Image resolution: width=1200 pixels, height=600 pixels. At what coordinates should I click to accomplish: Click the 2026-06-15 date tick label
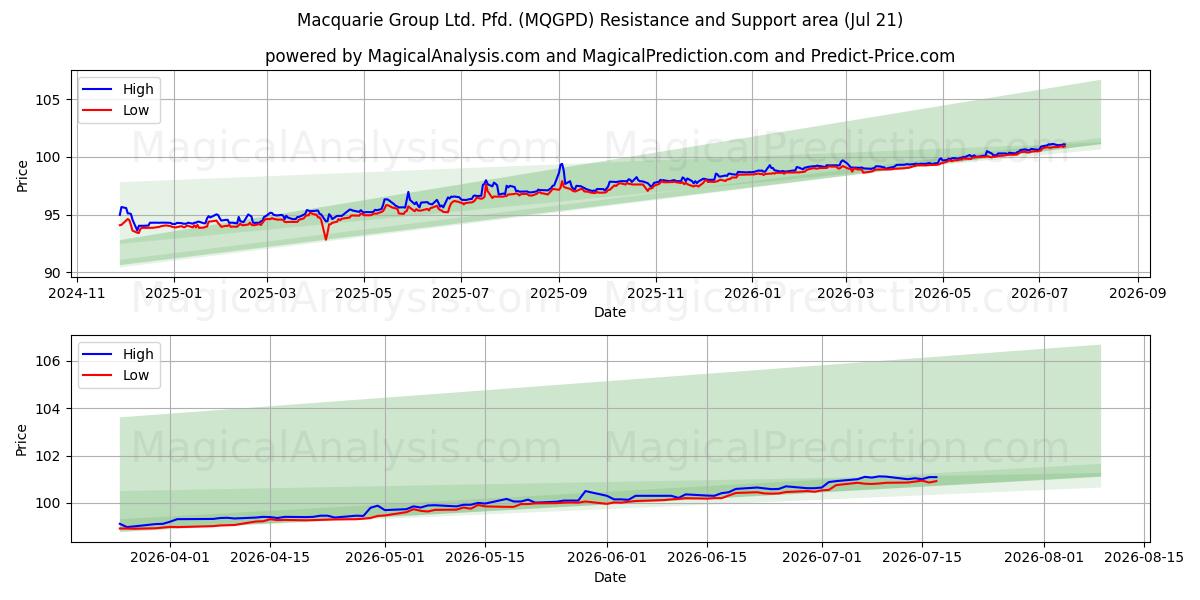tap(707, 558)
